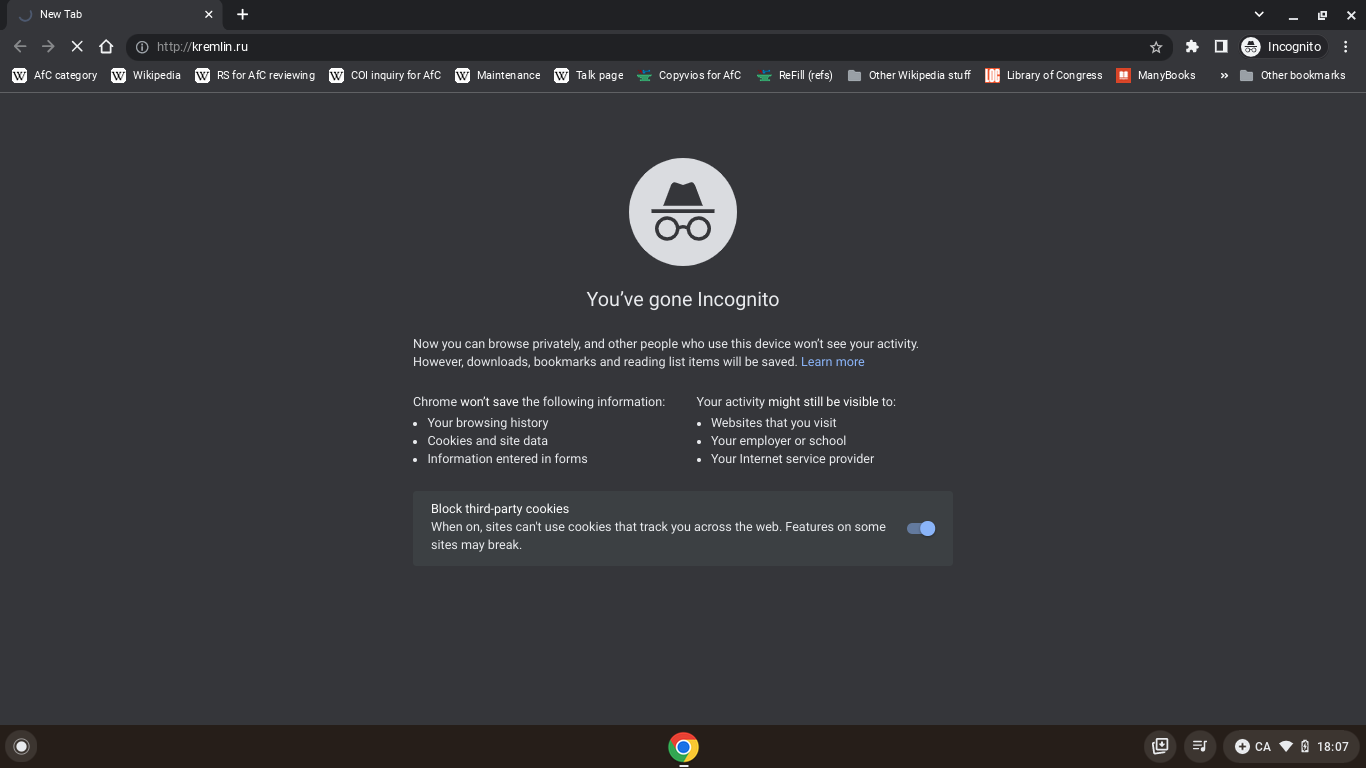Click the Learn more link
This screenshot has height=768, width=1366.
point(832,362)
